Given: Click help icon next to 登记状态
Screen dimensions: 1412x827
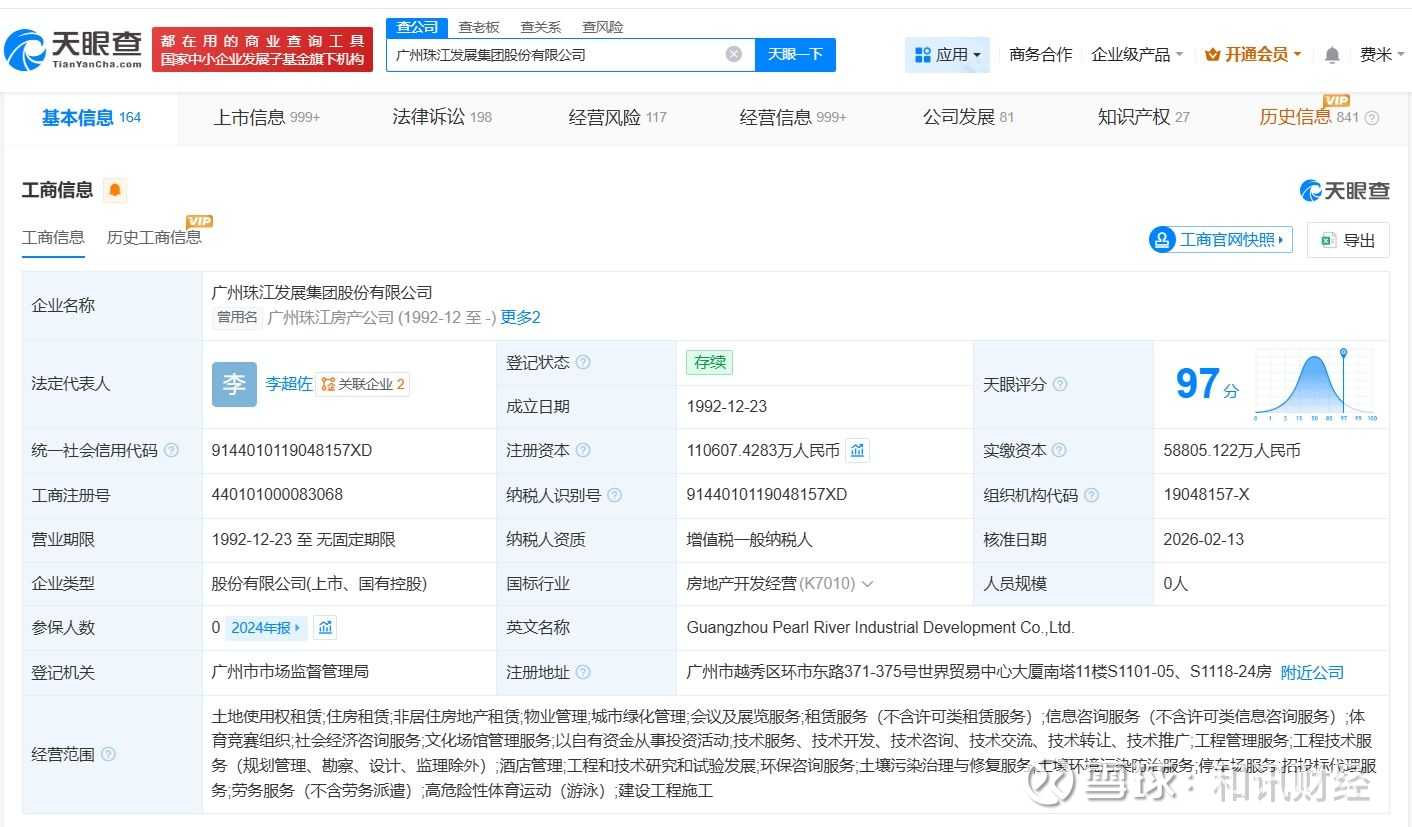Looking at the screenshot, I should click(583, 363).
